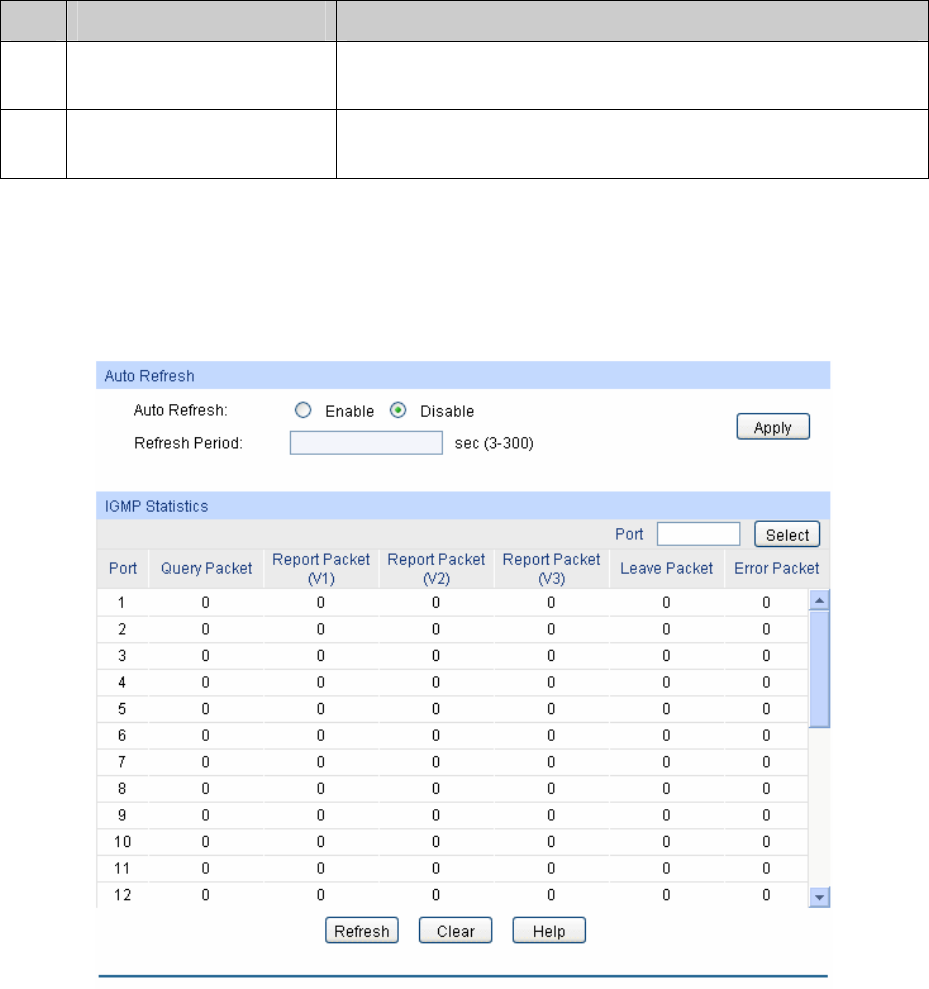The height and width of the screenshot is (989, 929).
Task: Select the Enable auto refresh radio button
Action: point(303,411)
